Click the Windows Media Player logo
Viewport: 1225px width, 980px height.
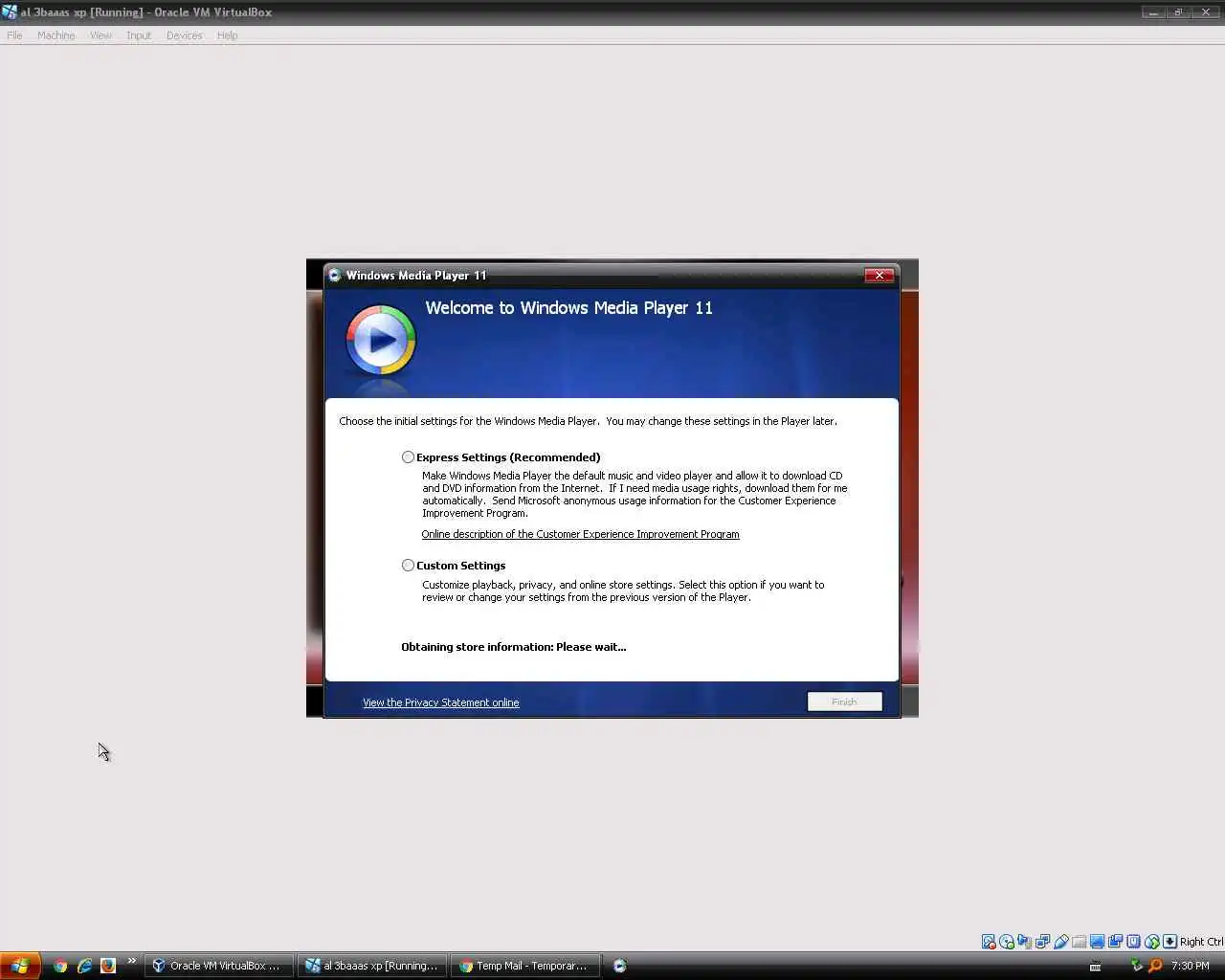(381, 340)
